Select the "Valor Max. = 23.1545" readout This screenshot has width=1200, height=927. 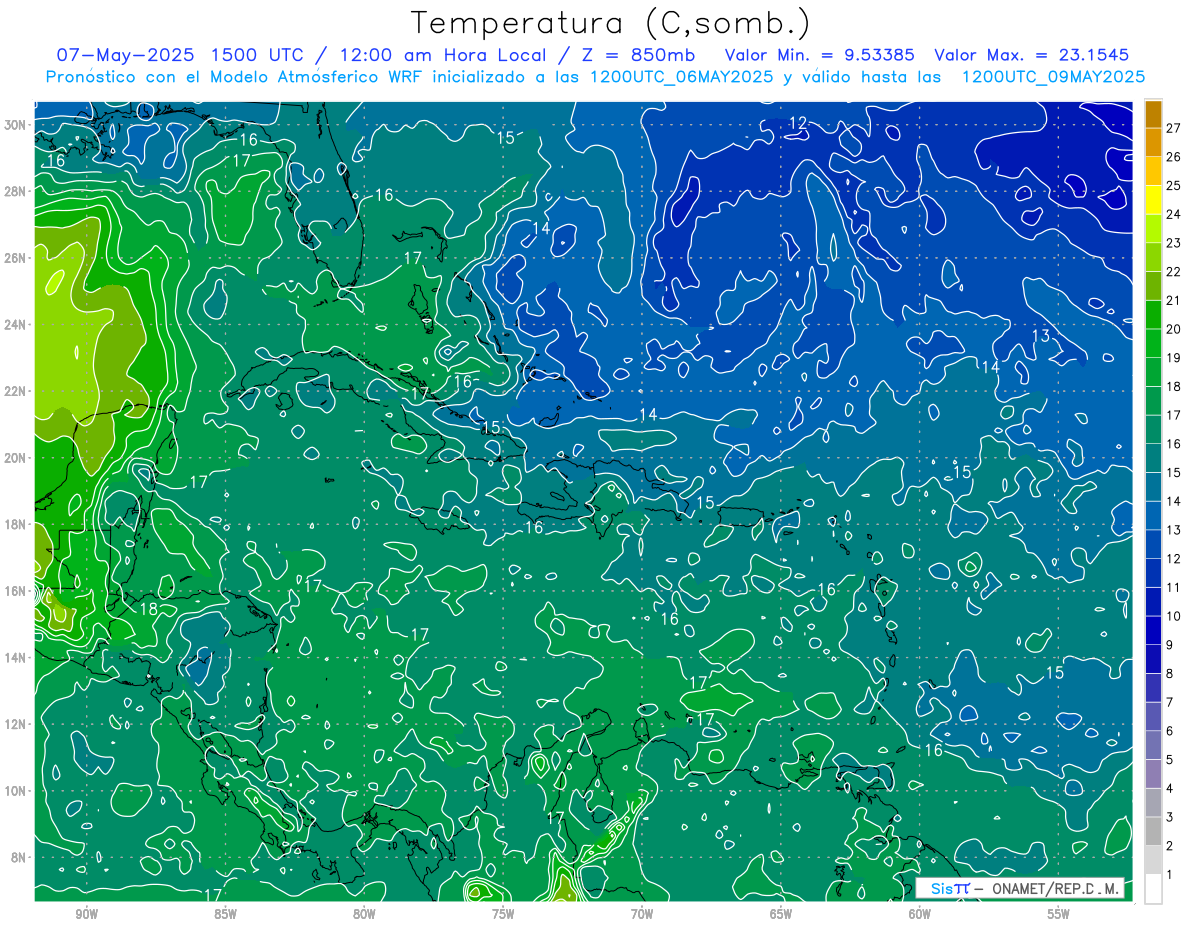tap(1031, 55)
